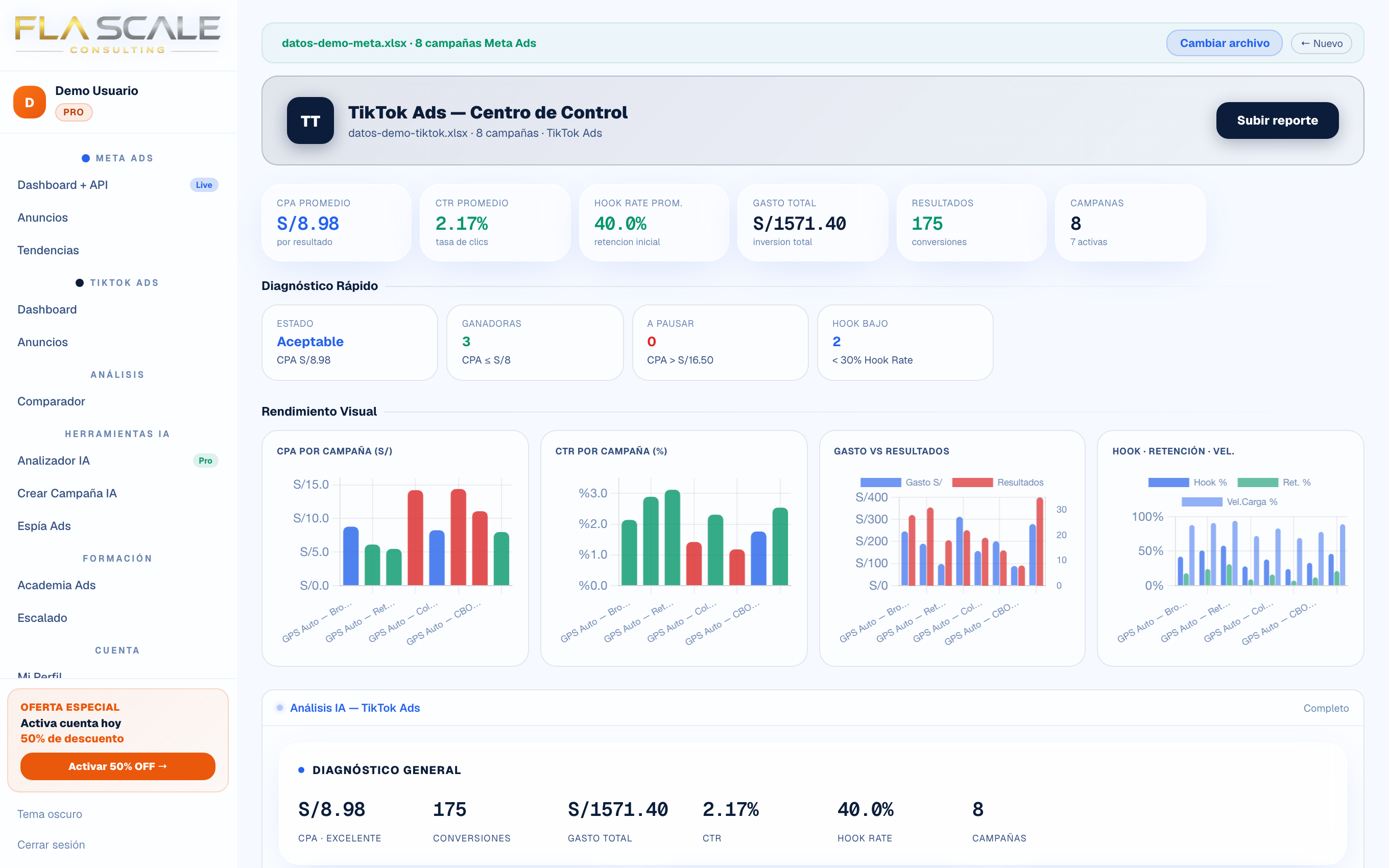Click the TikTok Ads — Centro de Control title

click(488, 112)
